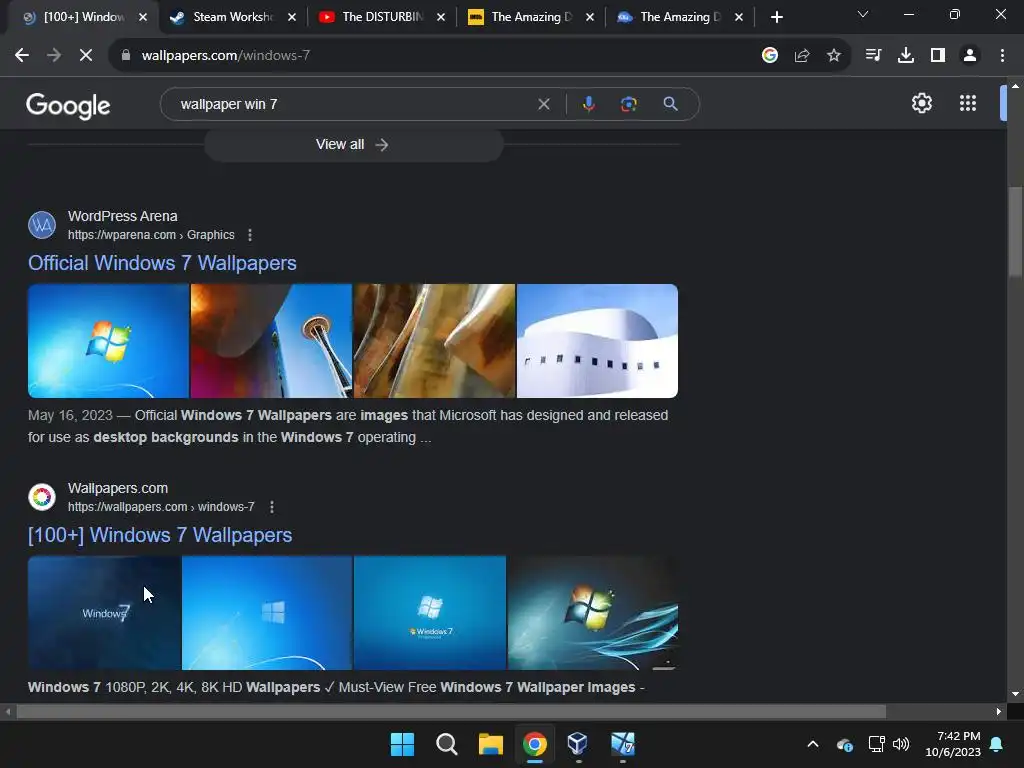This screenshot has width=1024, height=768.
Task: Open the Windows Start menu
Action: tap(402, 744)
